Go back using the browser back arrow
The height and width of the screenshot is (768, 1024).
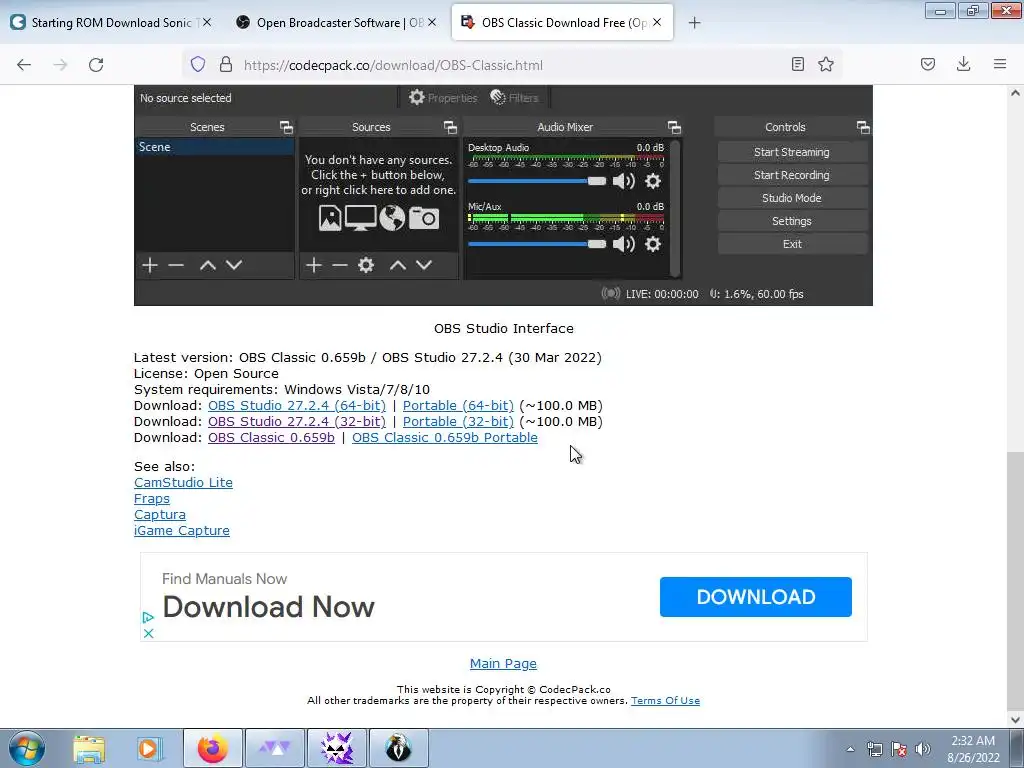coord(24,65)
